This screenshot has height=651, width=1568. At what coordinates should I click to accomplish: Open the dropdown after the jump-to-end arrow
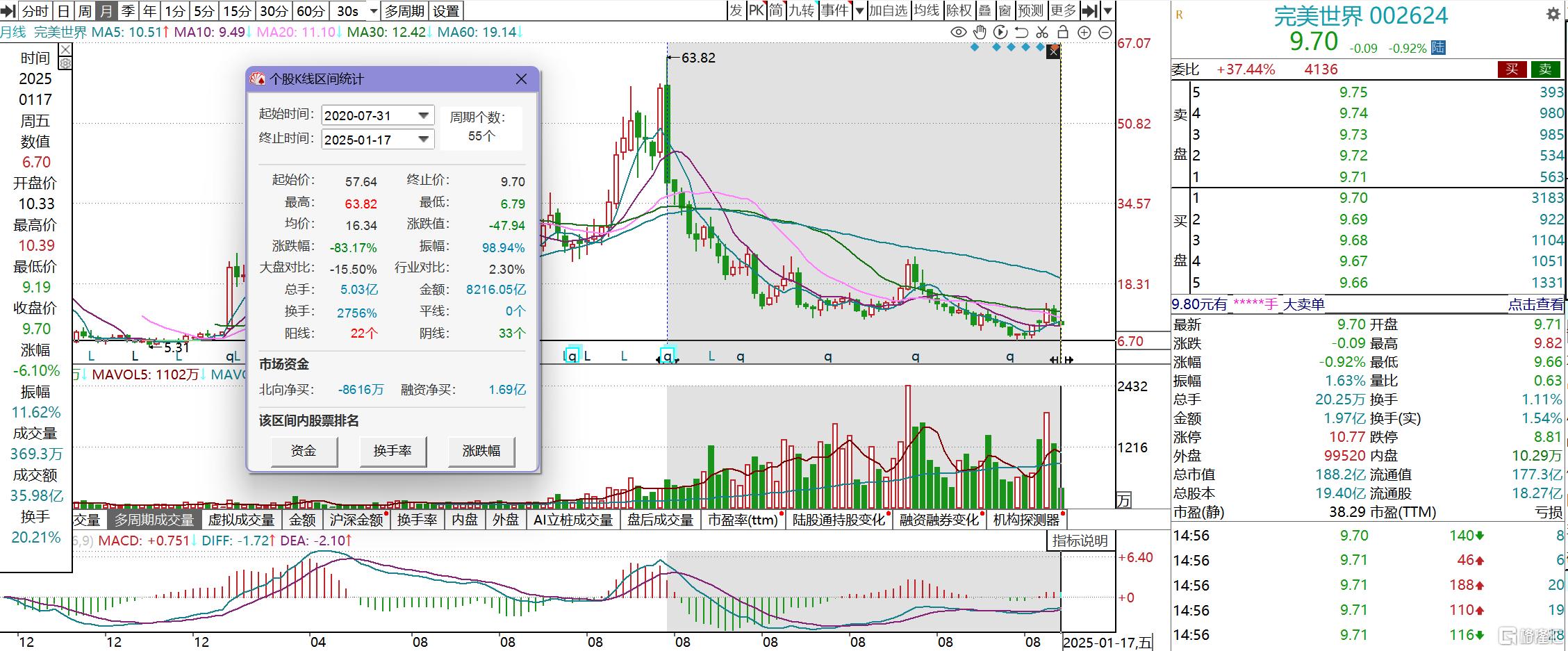(x=1107, y=11)
